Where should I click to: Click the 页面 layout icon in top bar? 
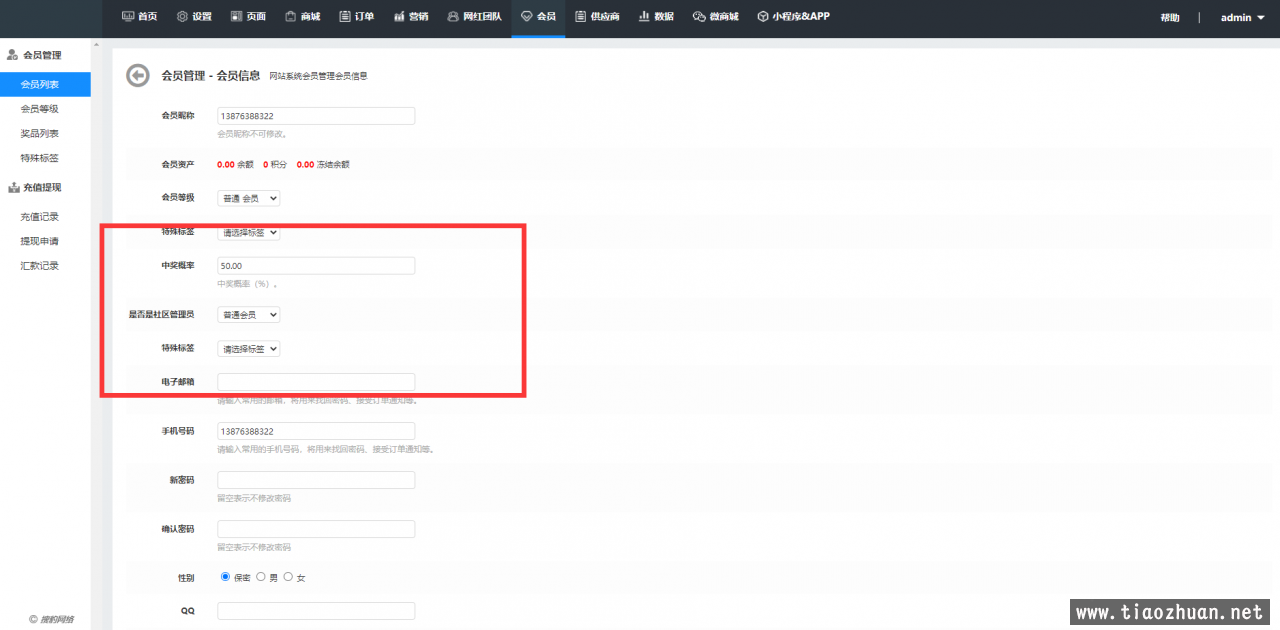tap(236, 16)
